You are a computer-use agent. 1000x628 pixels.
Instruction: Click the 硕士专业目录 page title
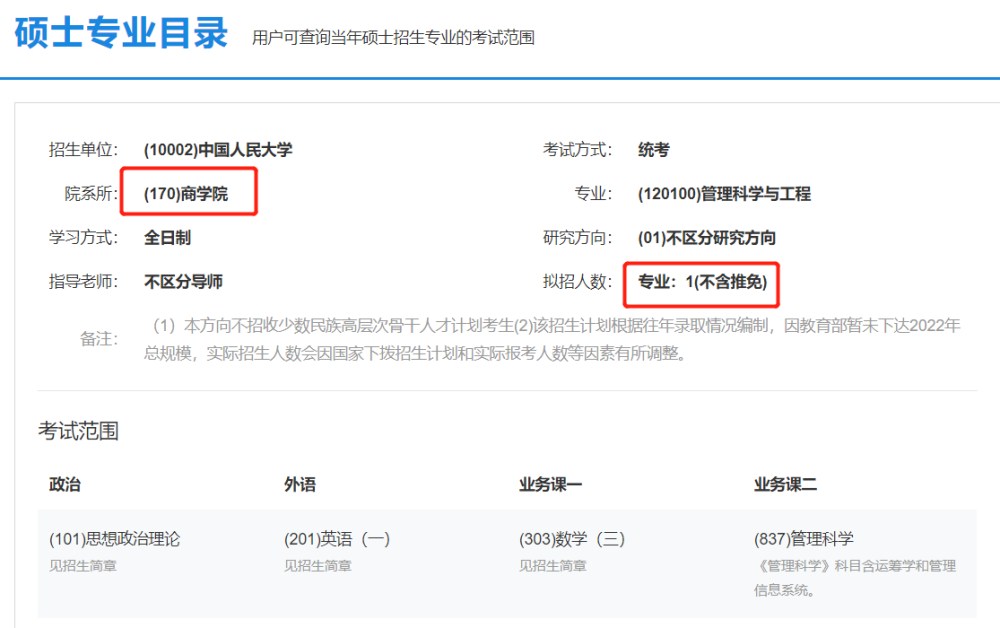coord(121,33)
